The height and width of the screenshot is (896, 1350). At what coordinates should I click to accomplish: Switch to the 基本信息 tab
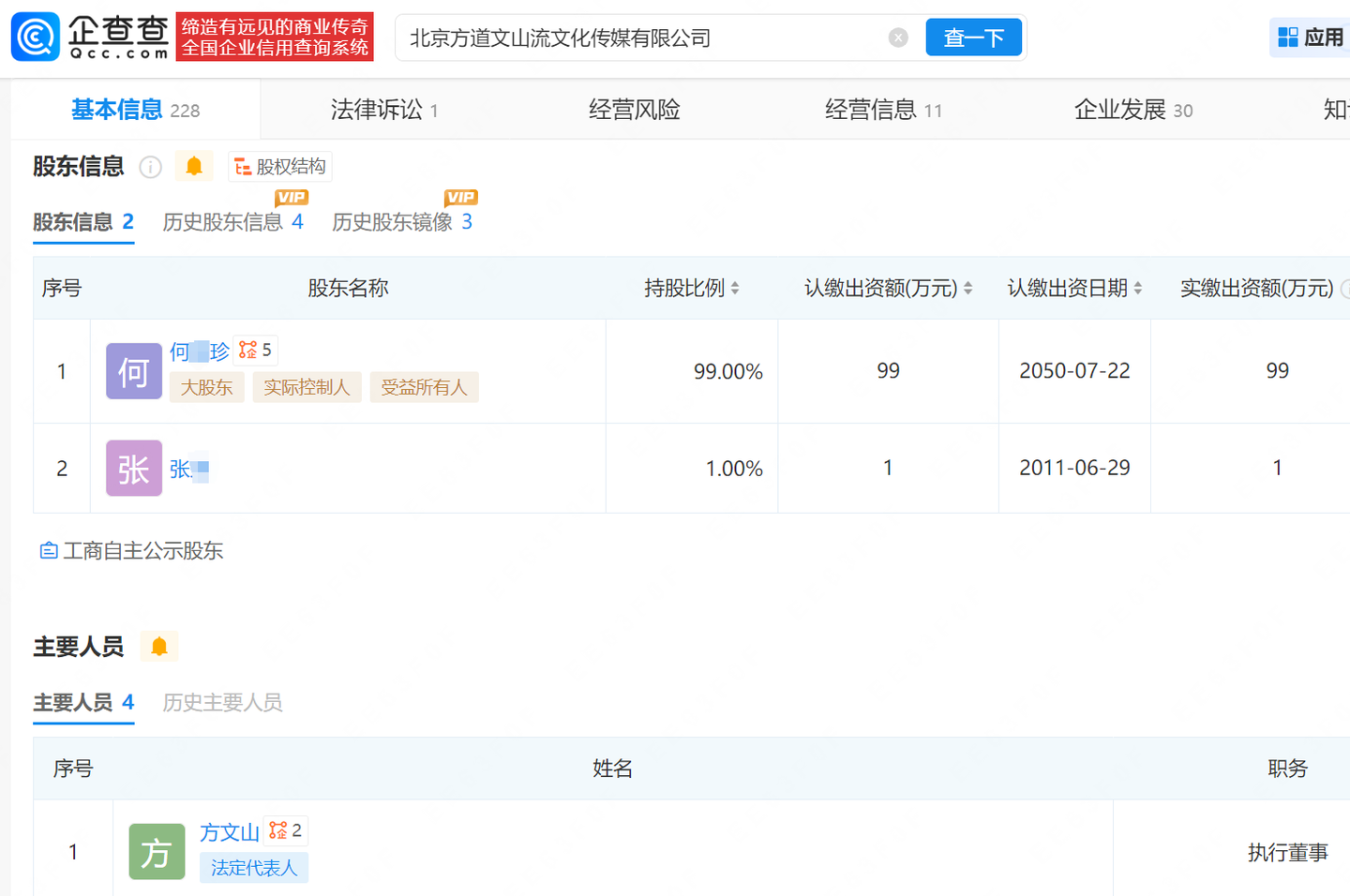tap(136, 110)
